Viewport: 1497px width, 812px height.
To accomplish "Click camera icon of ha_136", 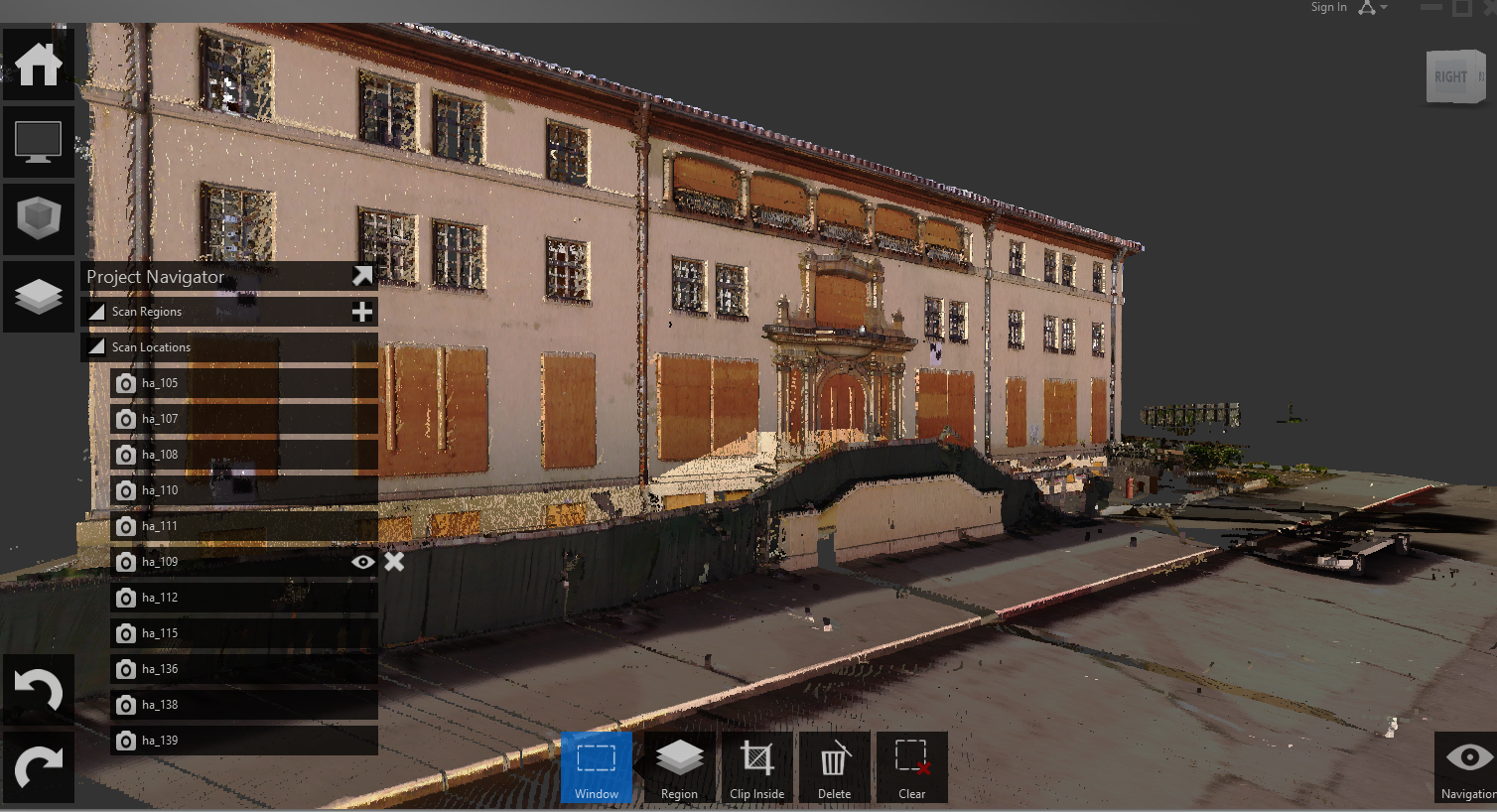I will [125, 669].
